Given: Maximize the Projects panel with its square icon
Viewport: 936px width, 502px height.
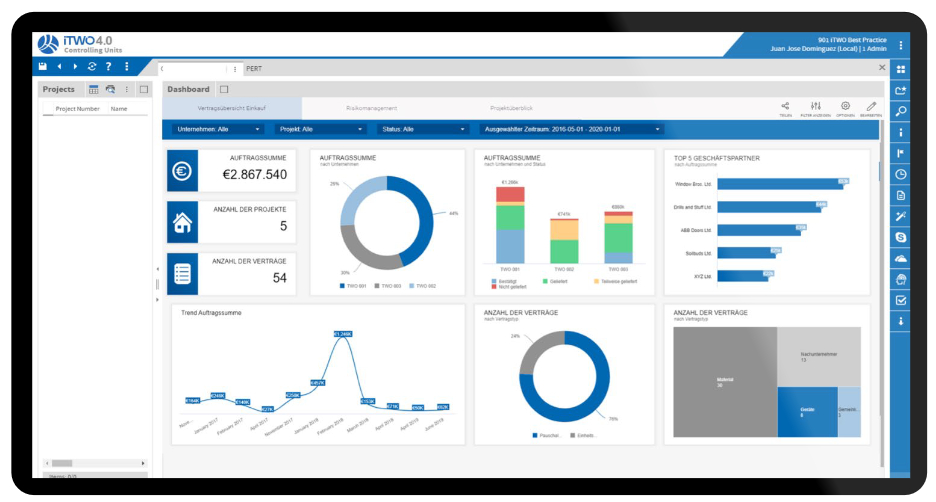Looking at the screenshot, I should [x=144, y=90].
